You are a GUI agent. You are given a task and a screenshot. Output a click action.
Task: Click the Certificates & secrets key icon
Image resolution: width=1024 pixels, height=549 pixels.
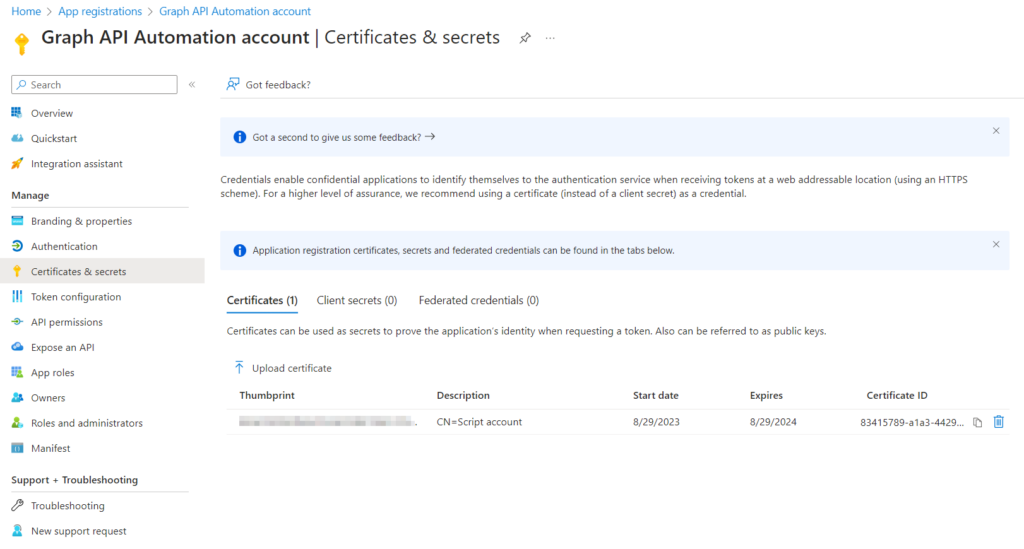point(17,271)
